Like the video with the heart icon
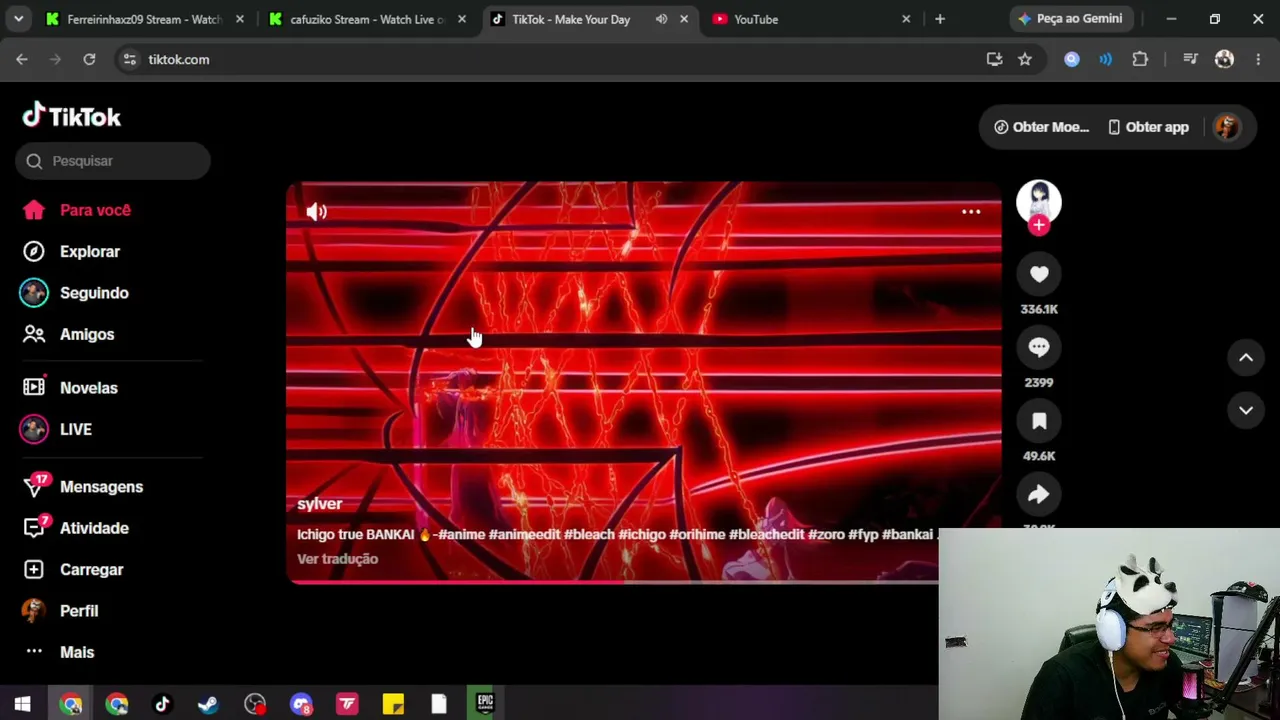Screen dimensions: 1280x720 pyautogui.click(x=1039, y=274)
